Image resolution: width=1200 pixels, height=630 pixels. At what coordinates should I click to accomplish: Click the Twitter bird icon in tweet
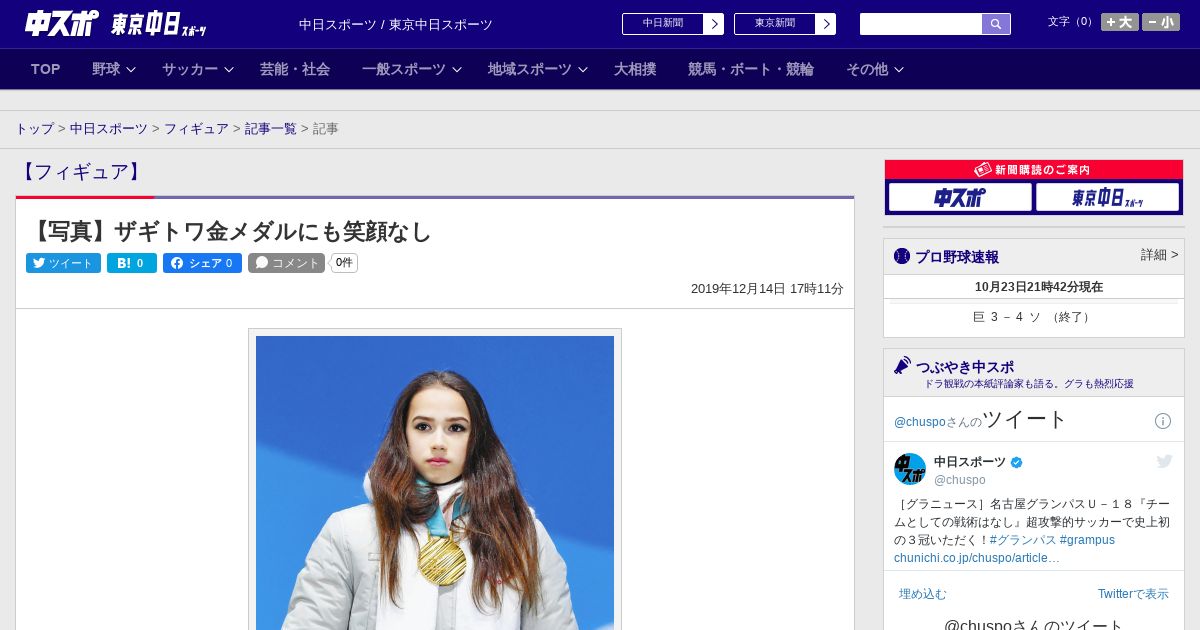coord(1164,461)
